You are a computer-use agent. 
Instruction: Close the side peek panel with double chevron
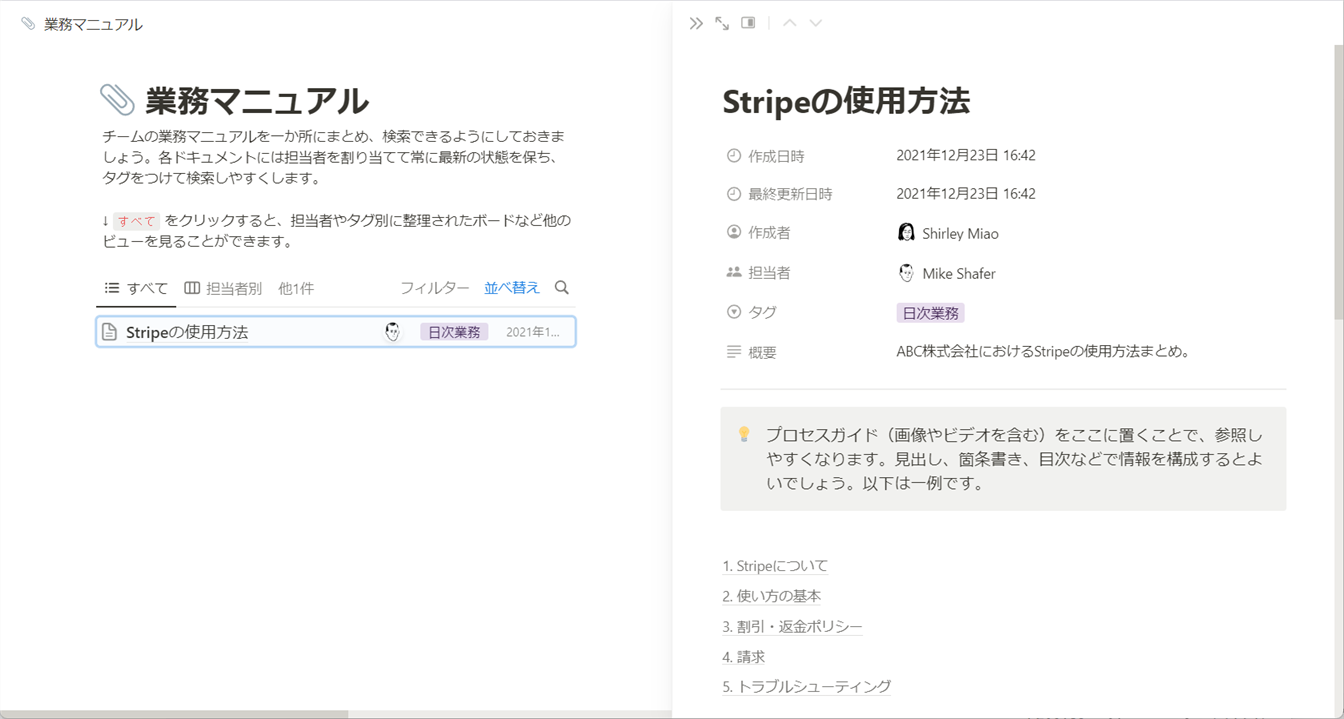pos(696,23)
